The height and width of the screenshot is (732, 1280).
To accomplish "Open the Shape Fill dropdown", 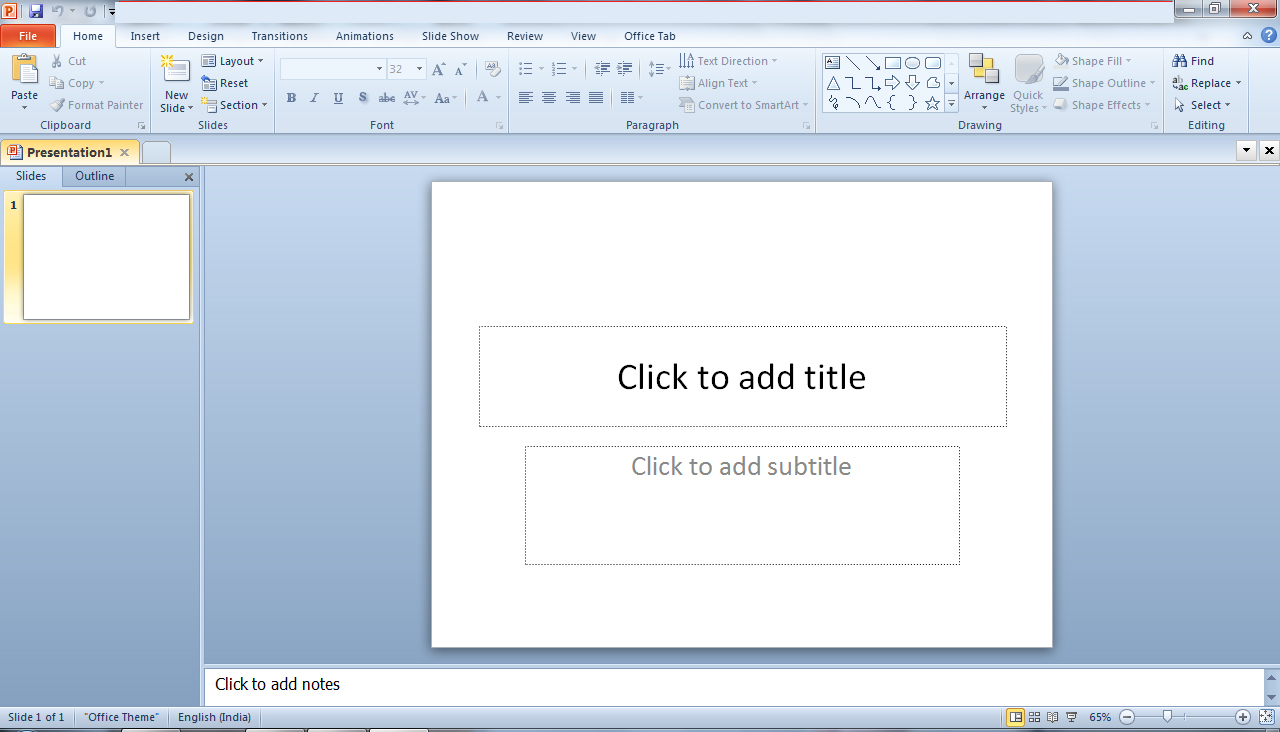I will [x=1093, y=61].
